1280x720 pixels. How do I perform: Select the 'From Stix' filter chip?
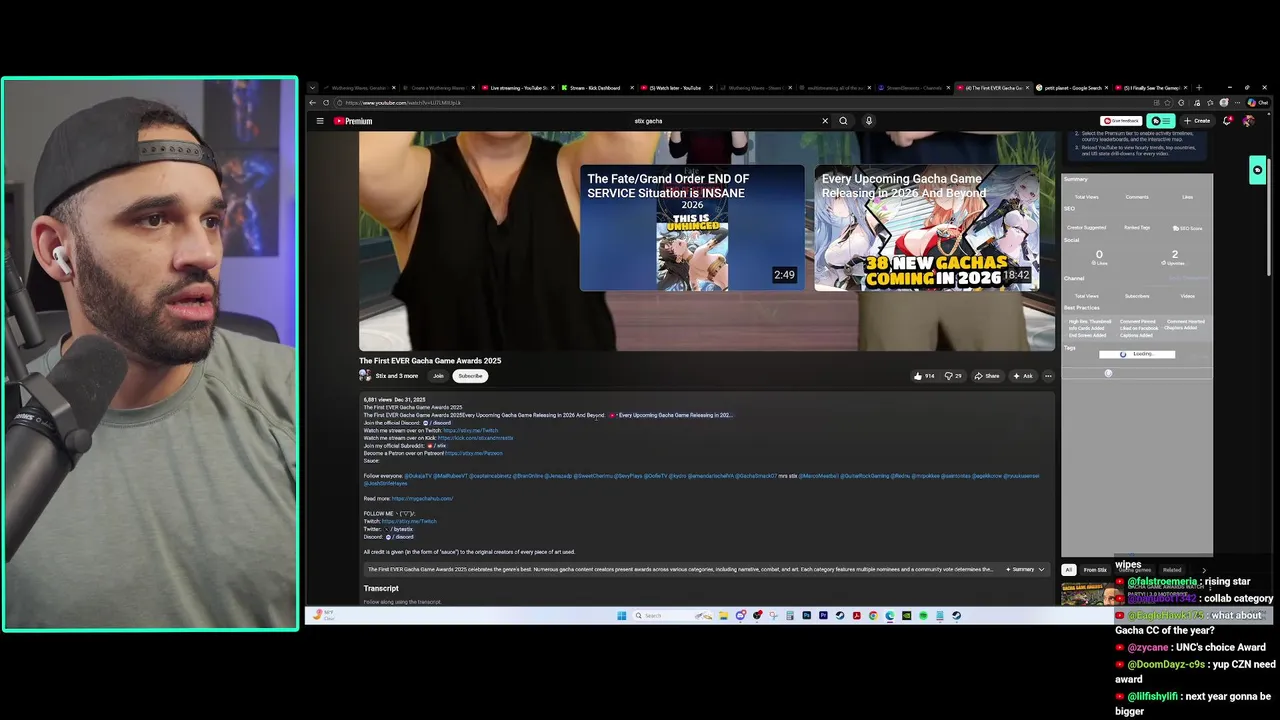(1095, 570)
